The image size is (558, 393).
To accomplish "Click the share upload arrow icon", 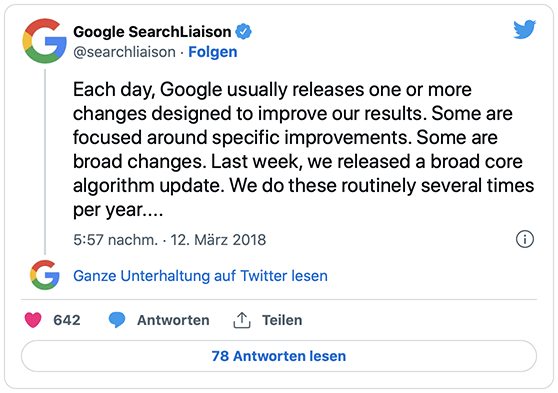I will click(x=242, y=320).
